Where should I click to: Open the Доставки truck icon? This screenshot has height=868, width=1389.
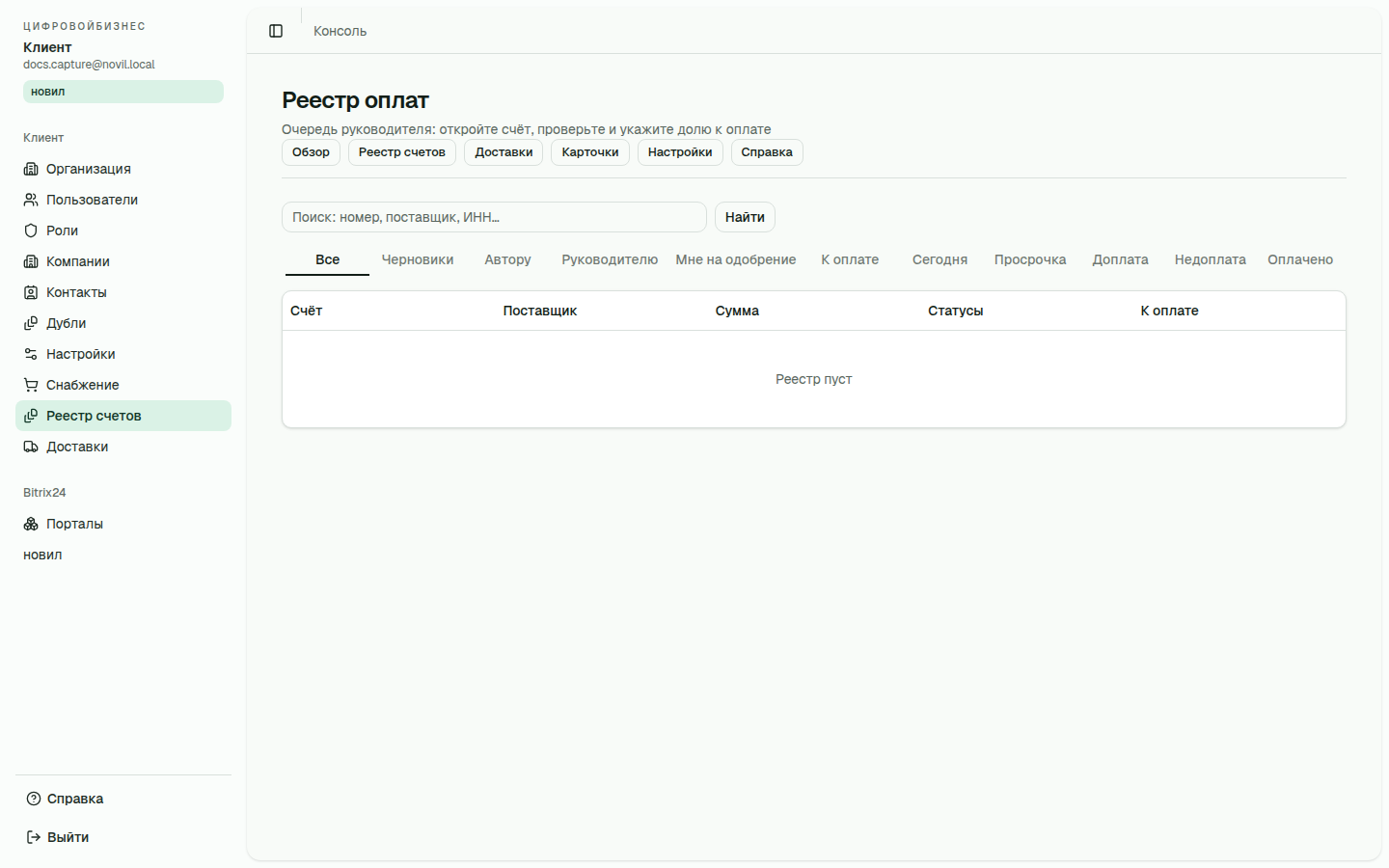pyautogui.click(x=31, y=447)
